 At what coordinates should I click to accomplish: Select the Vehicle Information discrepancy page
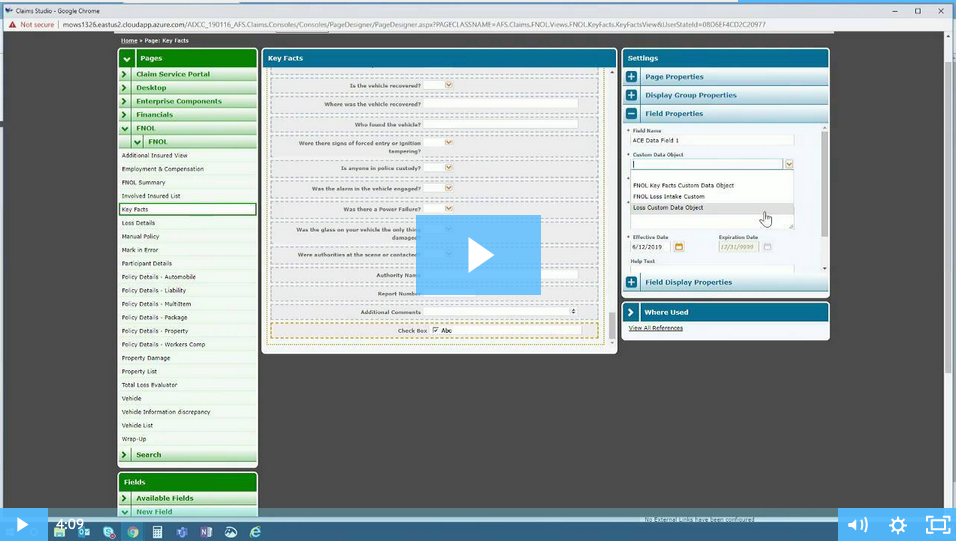[x=166, y=412]
